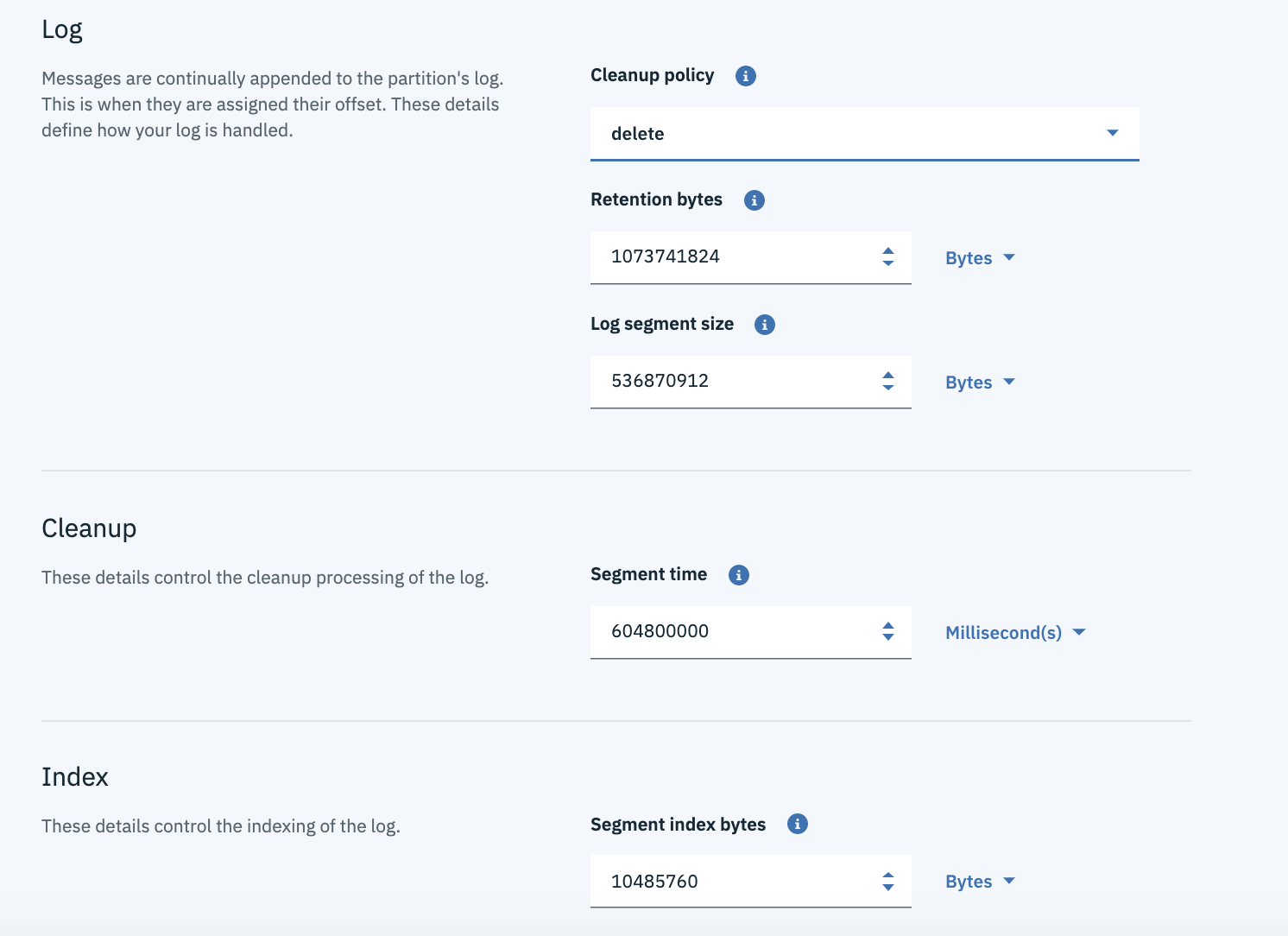Click the Cleanup policy info icon
Image resolution: width=1288 pixels, height=936 pixels.
coord(746,76)
